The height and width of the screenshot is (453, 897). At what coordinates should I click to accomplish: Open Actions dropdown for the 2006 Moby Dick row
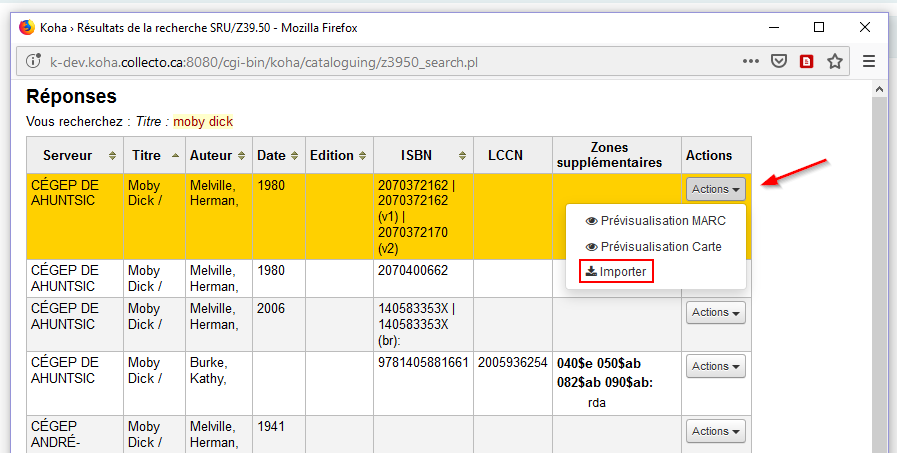(716, 313)
